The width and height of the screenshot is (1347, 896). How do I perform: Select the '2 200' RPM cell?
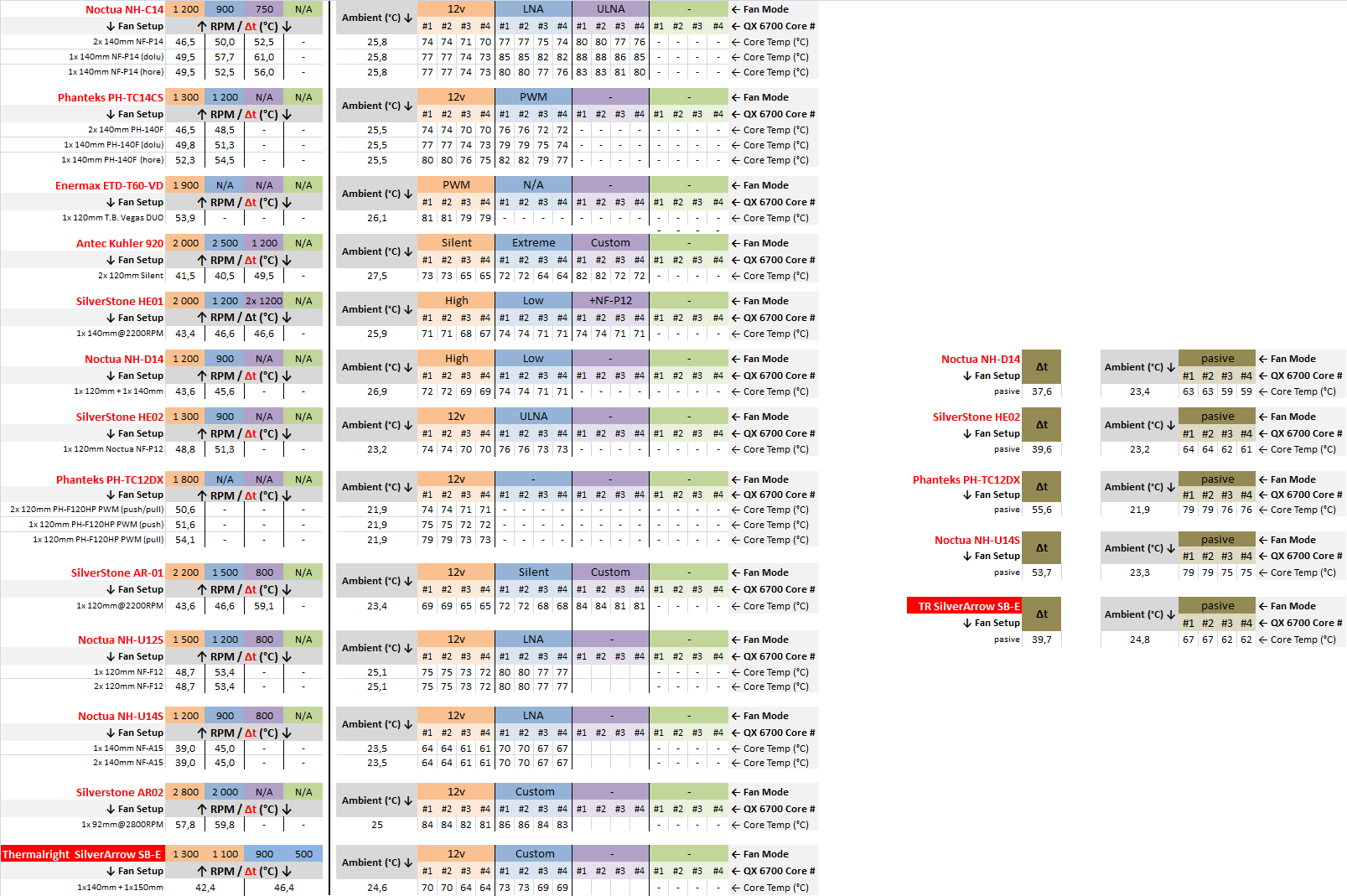point(185,572)
